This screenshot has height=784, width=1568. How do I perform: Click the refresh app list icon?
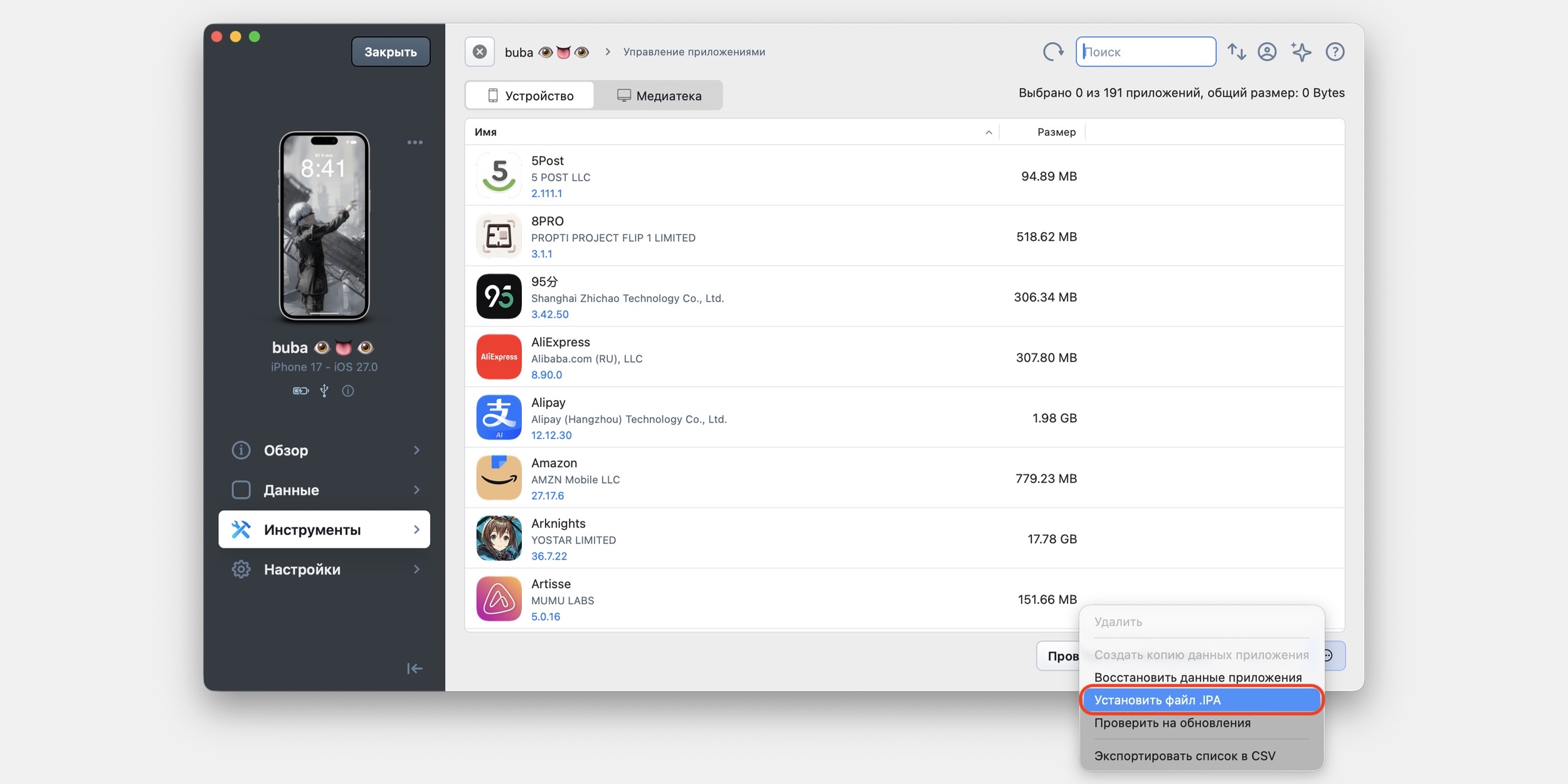point(1053,51)
